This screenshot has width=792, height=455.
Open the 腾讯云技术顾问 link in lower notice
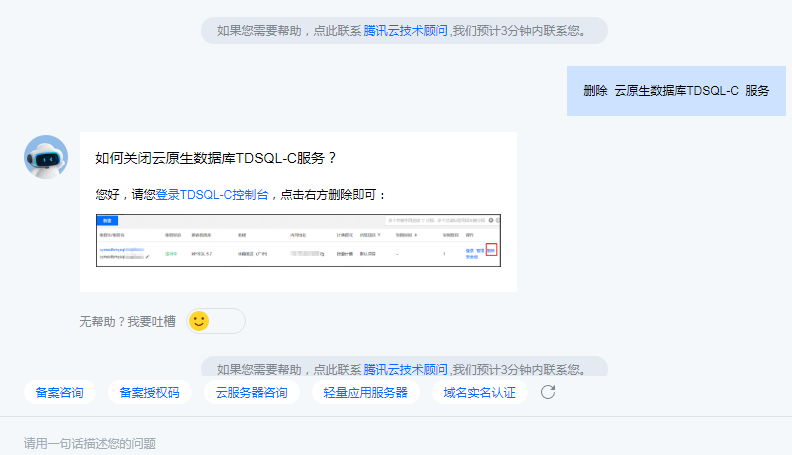pos(406,369)
